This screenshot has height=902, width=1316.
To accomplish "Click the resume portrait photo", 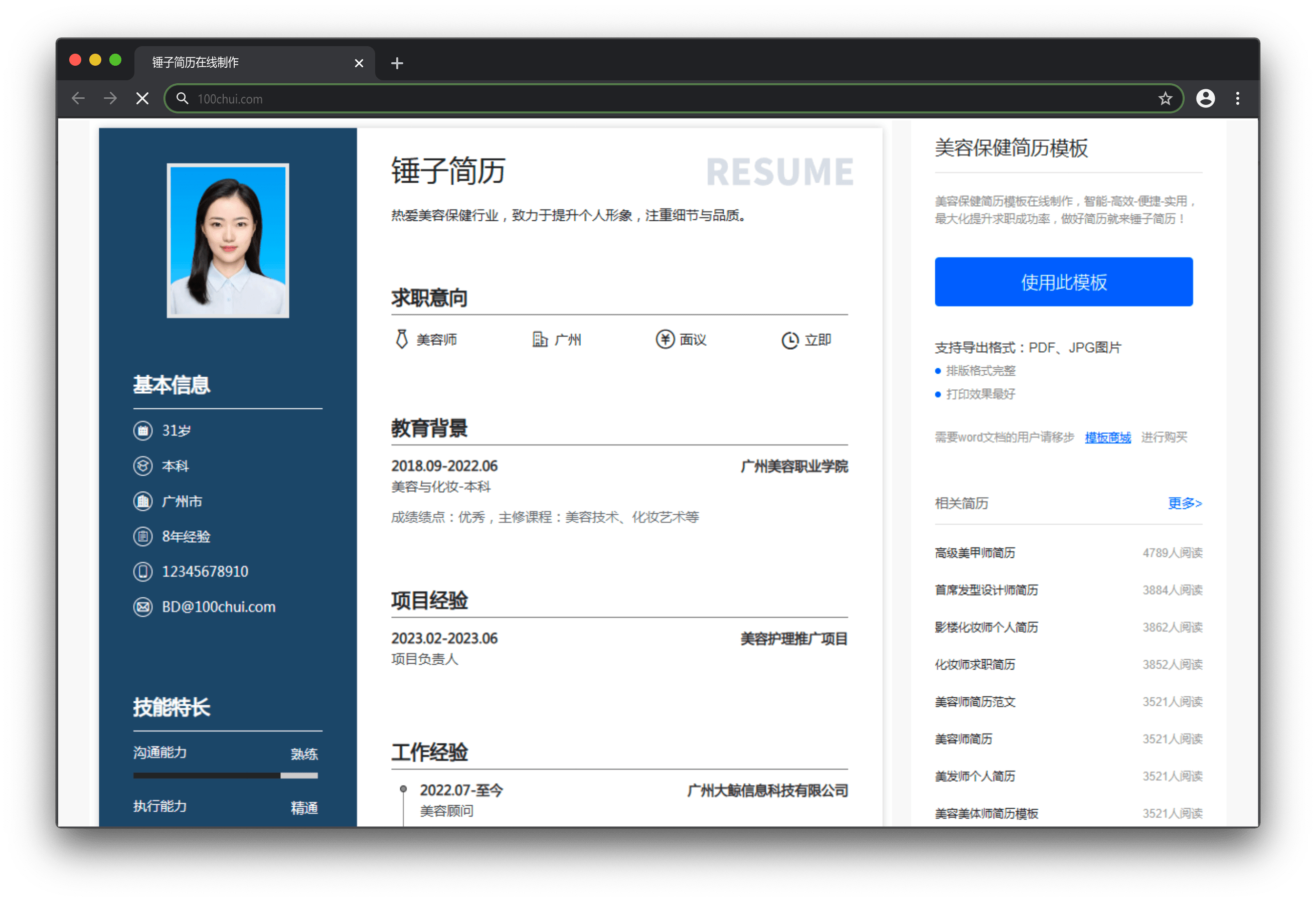I will (228, 241).
